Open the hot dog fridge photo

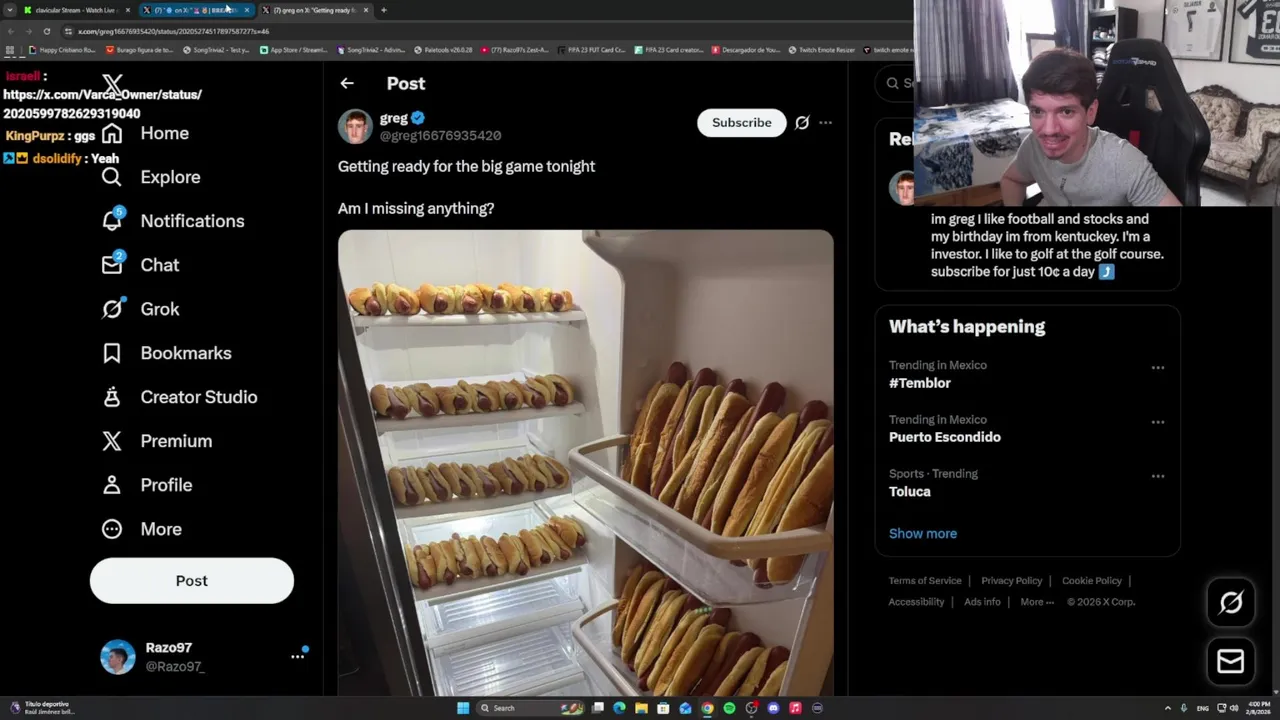(585, 462)
